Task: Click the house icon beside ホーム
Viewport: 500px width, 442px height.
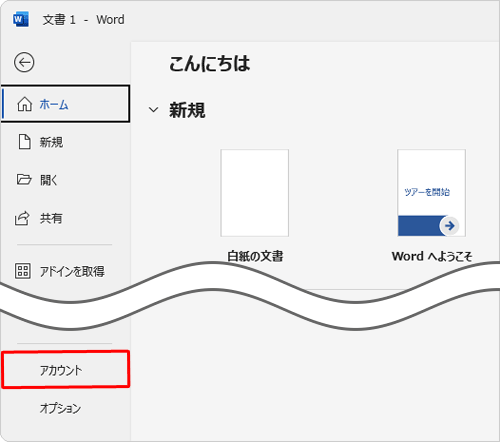Action: point(24,104)
